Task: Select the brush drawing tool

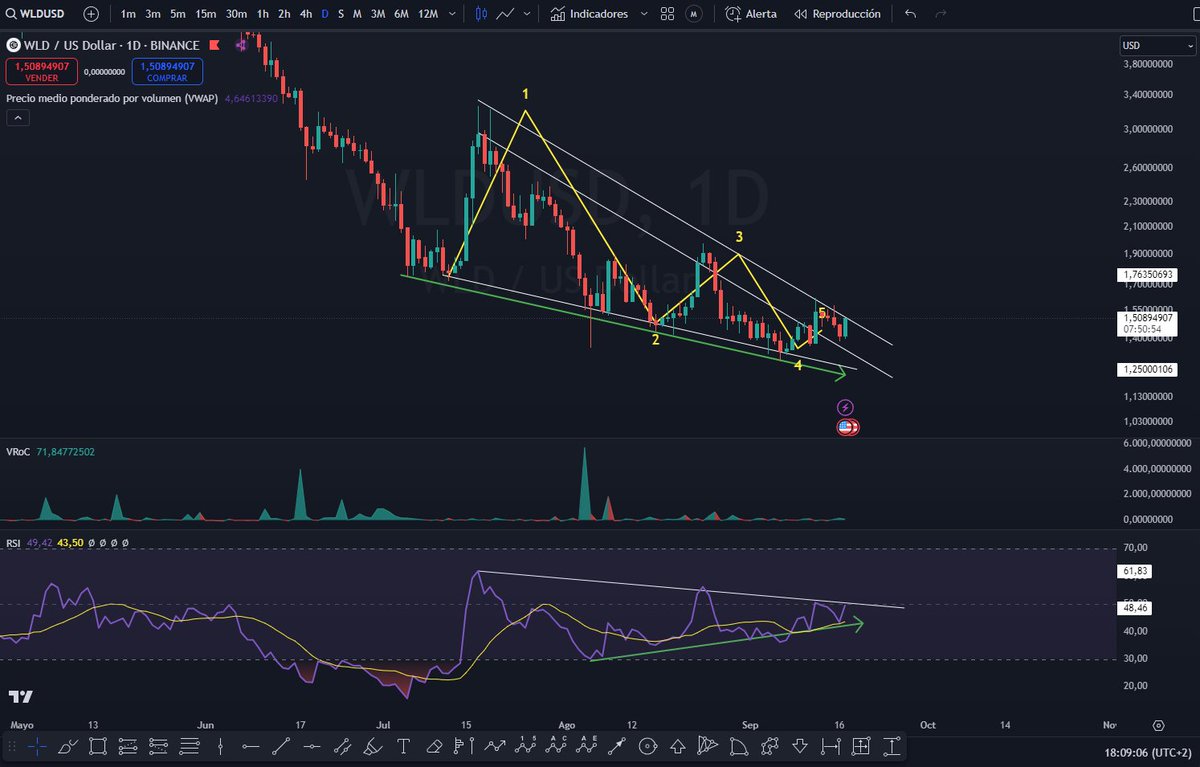Action: pyautogui.click(x=371, y=746)
